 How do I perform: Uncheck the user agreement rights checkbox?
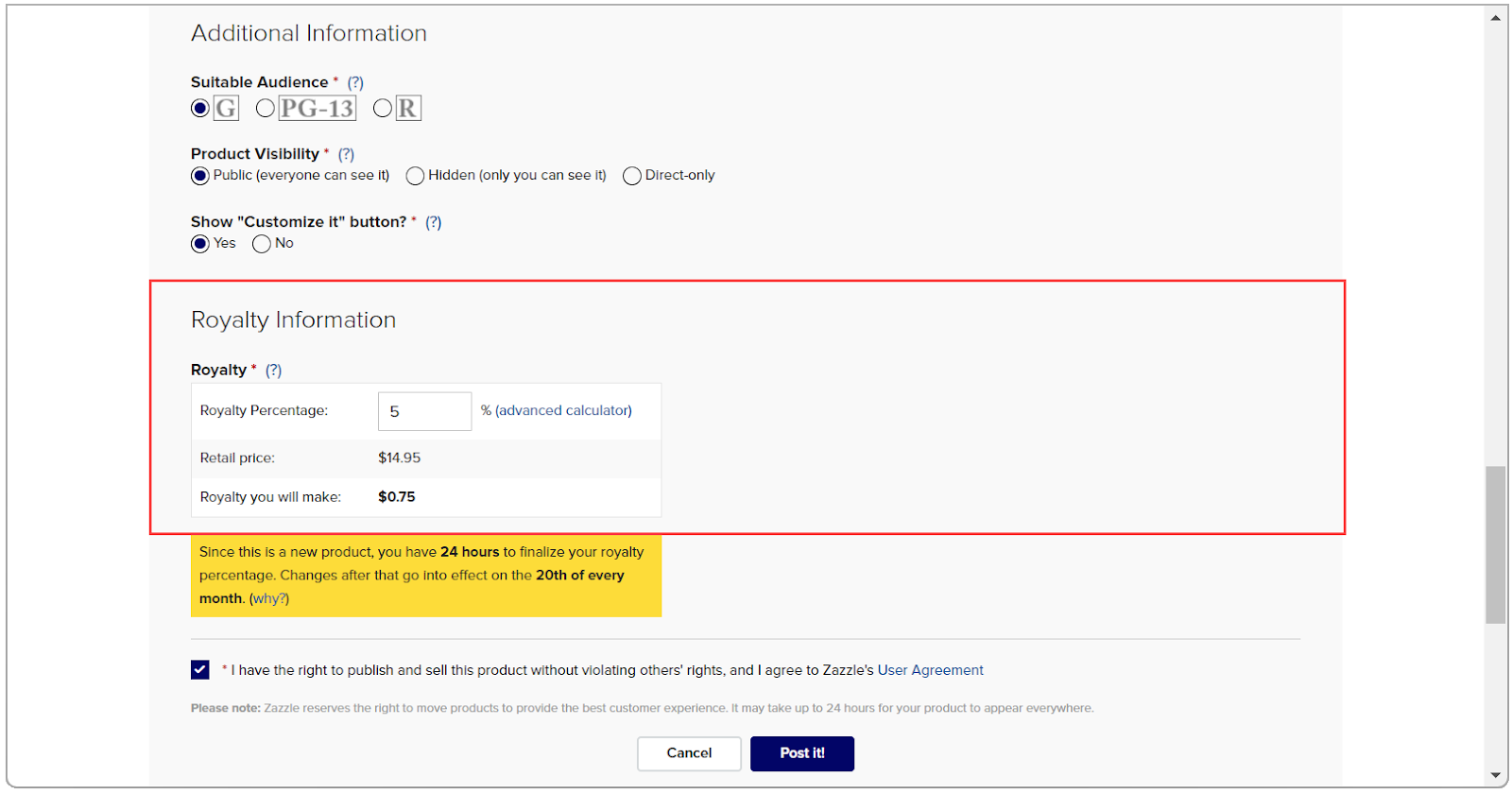click(x=200, y=670)
